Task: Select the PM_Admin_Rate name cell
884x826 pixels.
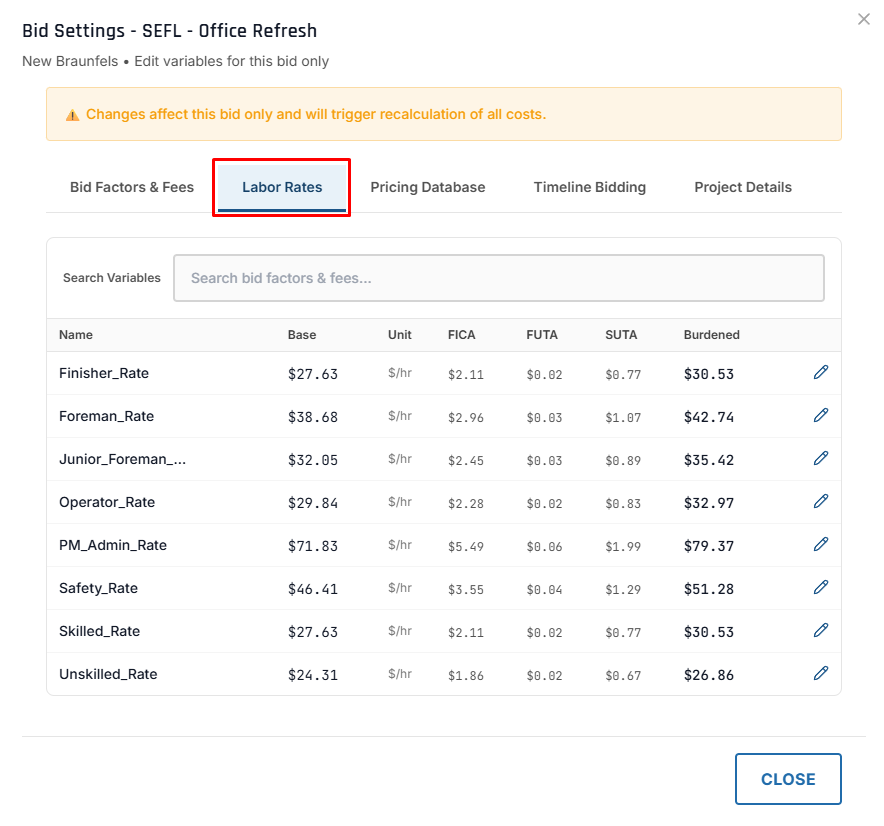Action: tap(113, 545)
